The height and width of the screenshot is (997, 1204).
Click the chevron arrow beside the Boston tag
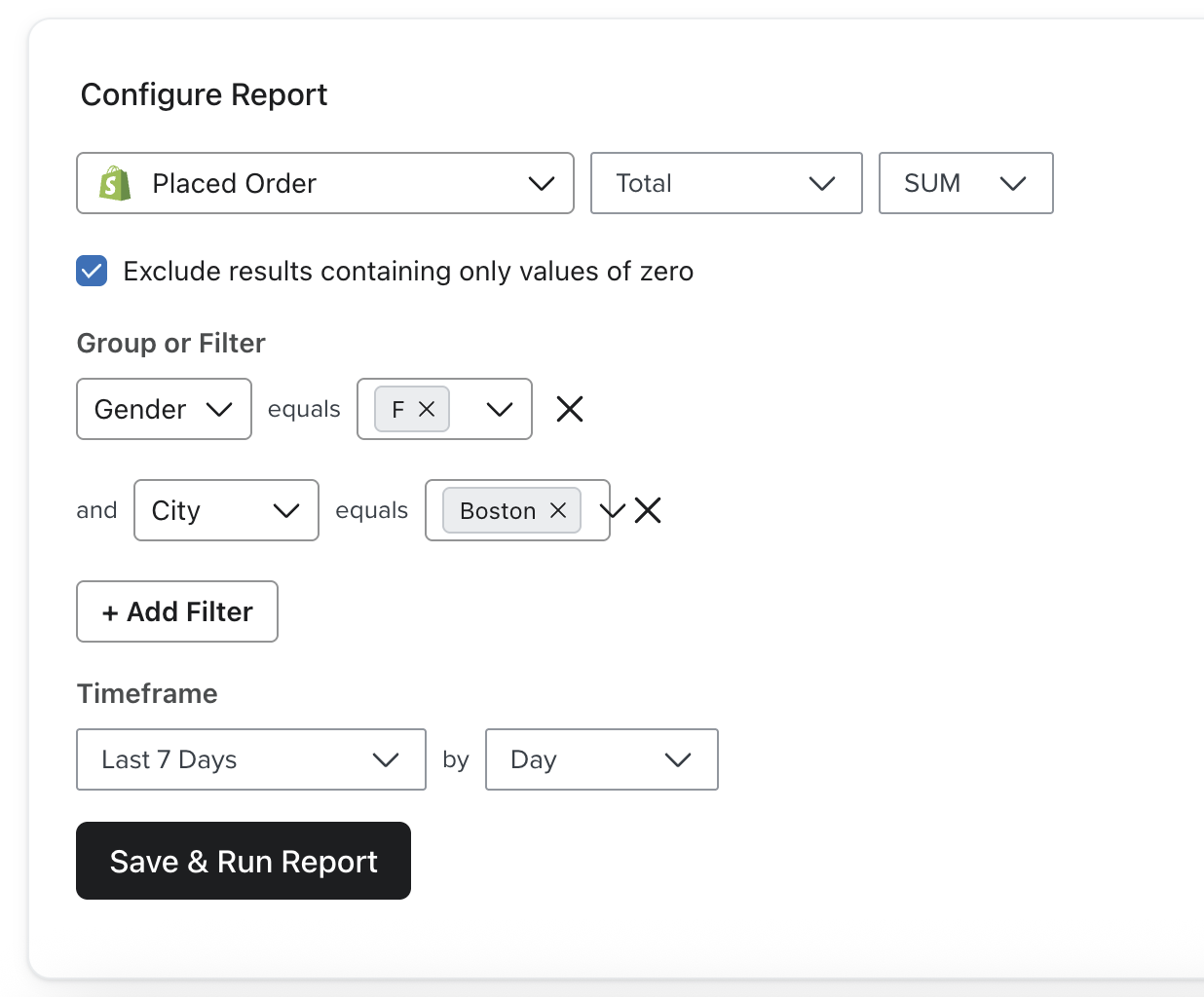[x=613, y=510]
